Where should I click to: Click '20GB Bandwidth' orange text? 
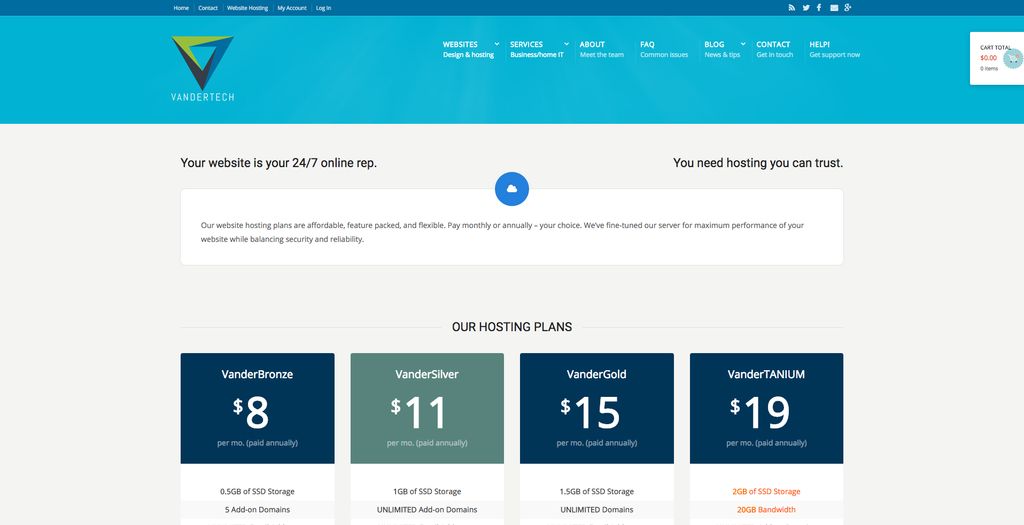(x=767, y=510)
